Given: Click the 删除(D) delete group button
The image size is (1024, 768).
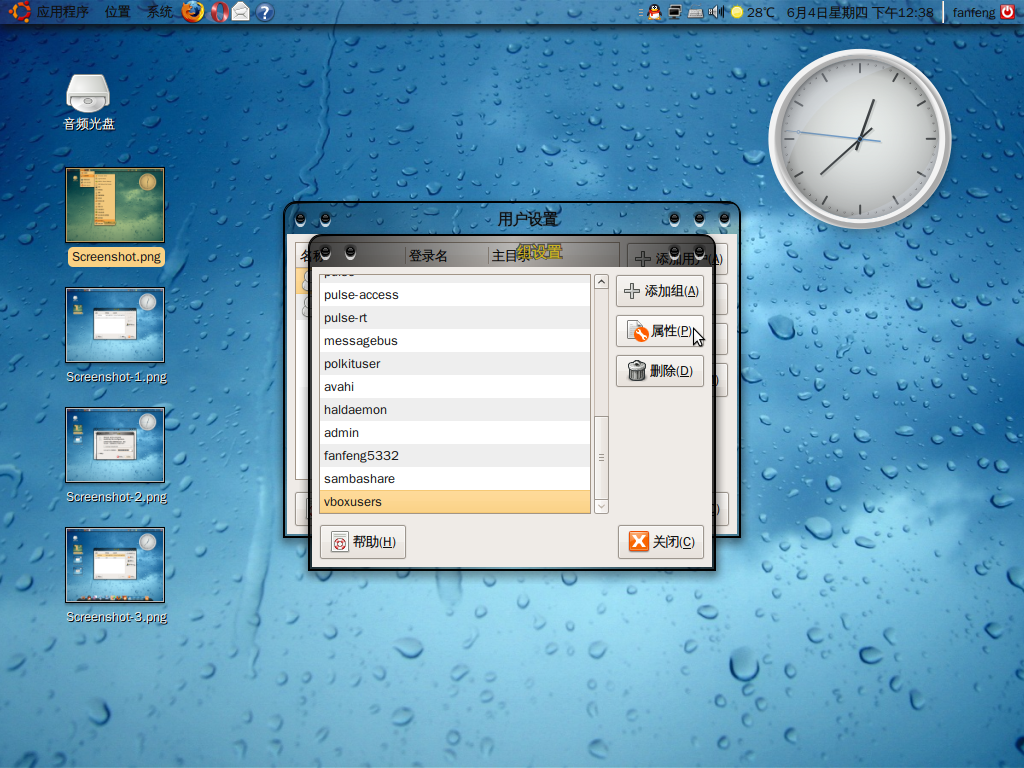Looking at the screenshot, I should pyautogui.click(x=660, y=371).
